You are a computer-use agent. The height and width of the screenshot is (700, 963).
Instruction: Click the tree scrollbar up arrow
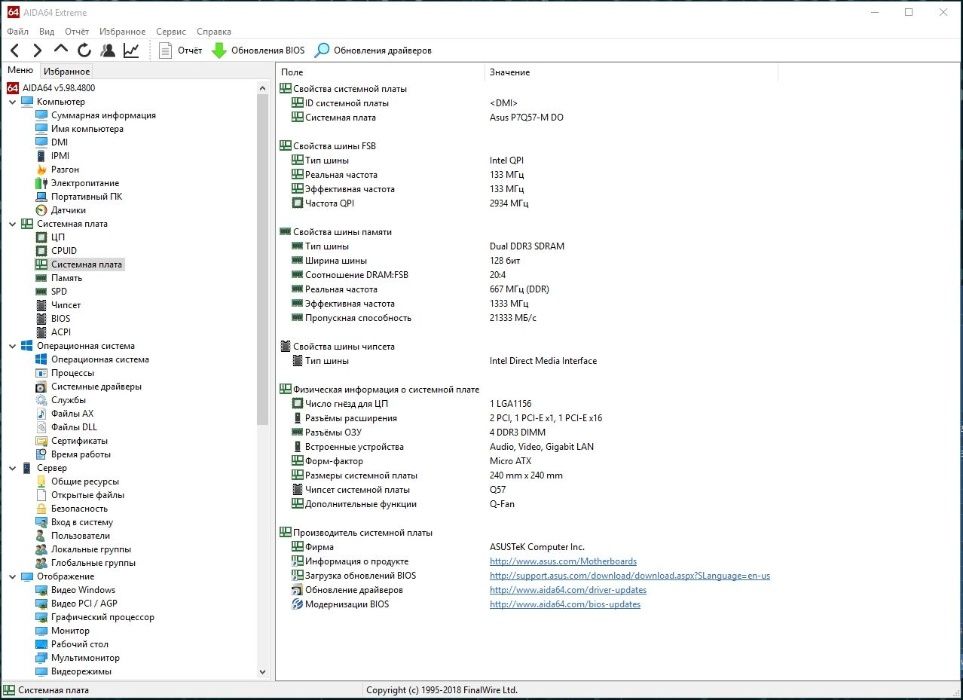[x=263, y=88]
